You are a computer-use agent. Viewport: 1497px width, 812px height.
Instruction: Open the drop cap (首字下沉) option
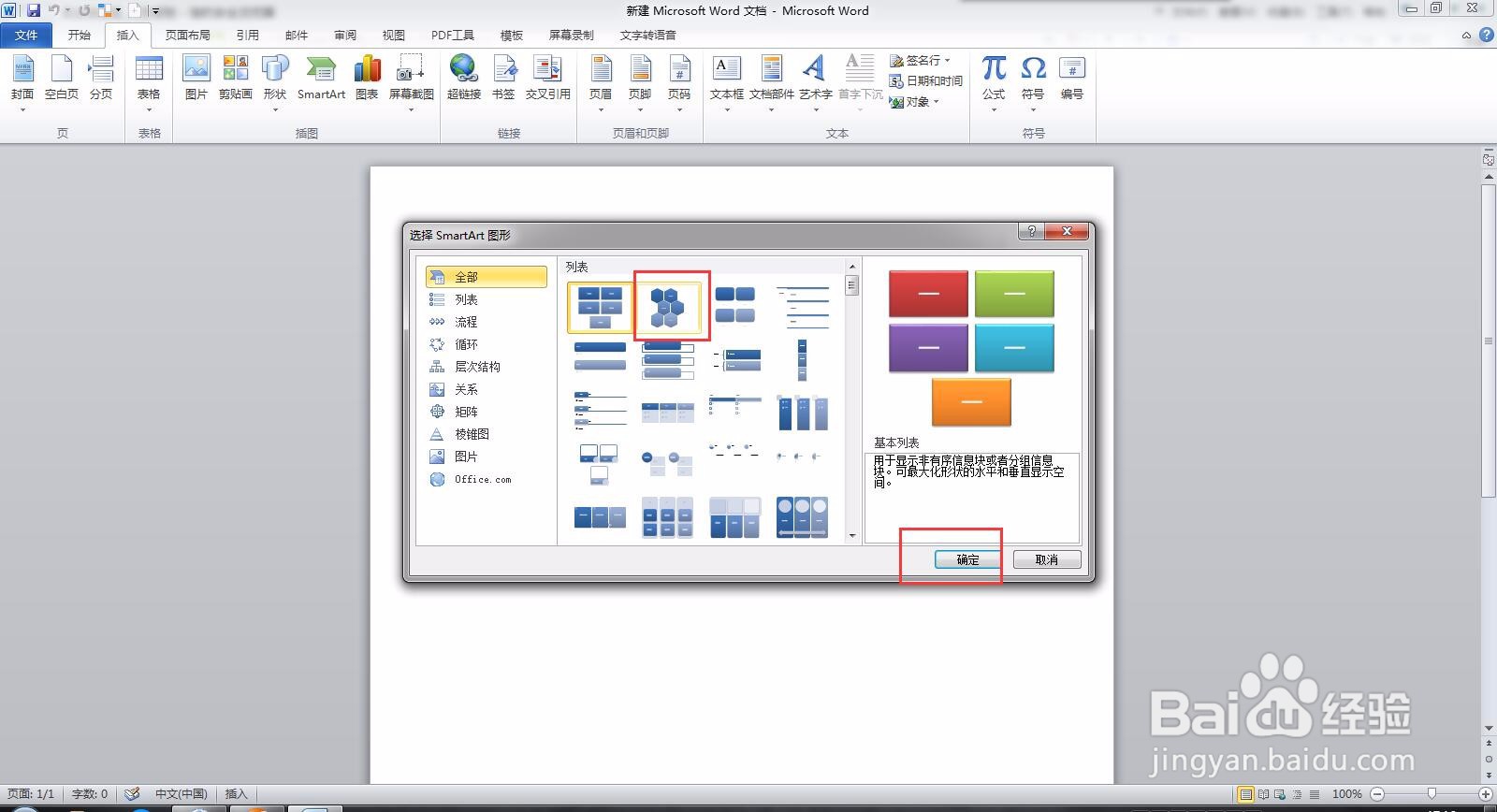click(x=860, y=82)
